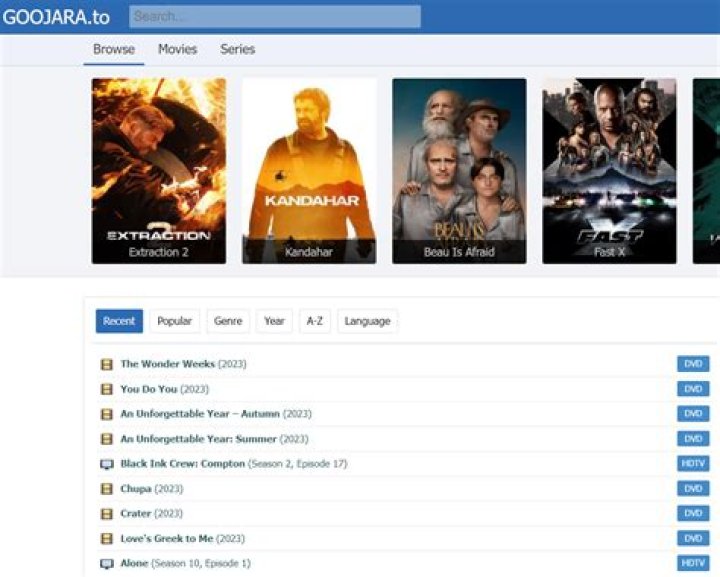Screen dimensions: 720x577
Task: Click the HDTV badge for Black Ink Crew: Compton
Action: pyautogui.click(x=692, y=464)
